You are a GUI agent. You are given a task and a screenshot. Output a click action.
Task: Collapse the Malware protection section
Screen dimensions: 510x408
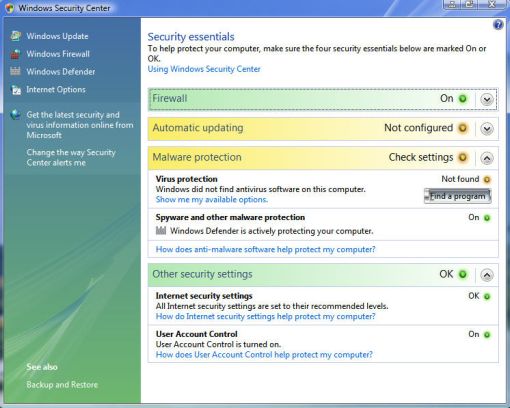click(487, 158)
